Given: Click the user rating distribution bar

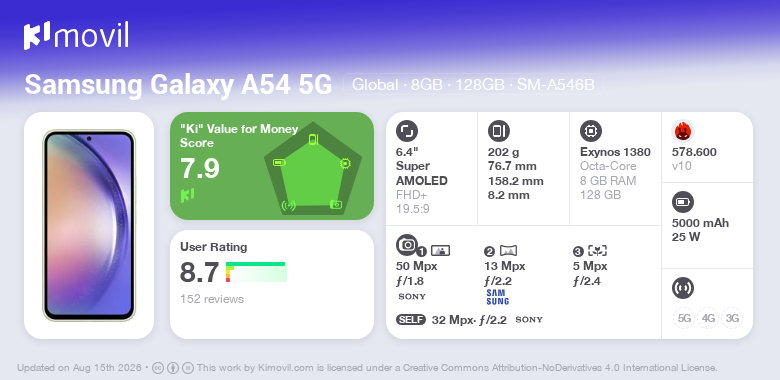Looking at the screenshot, I should point(256,272).
